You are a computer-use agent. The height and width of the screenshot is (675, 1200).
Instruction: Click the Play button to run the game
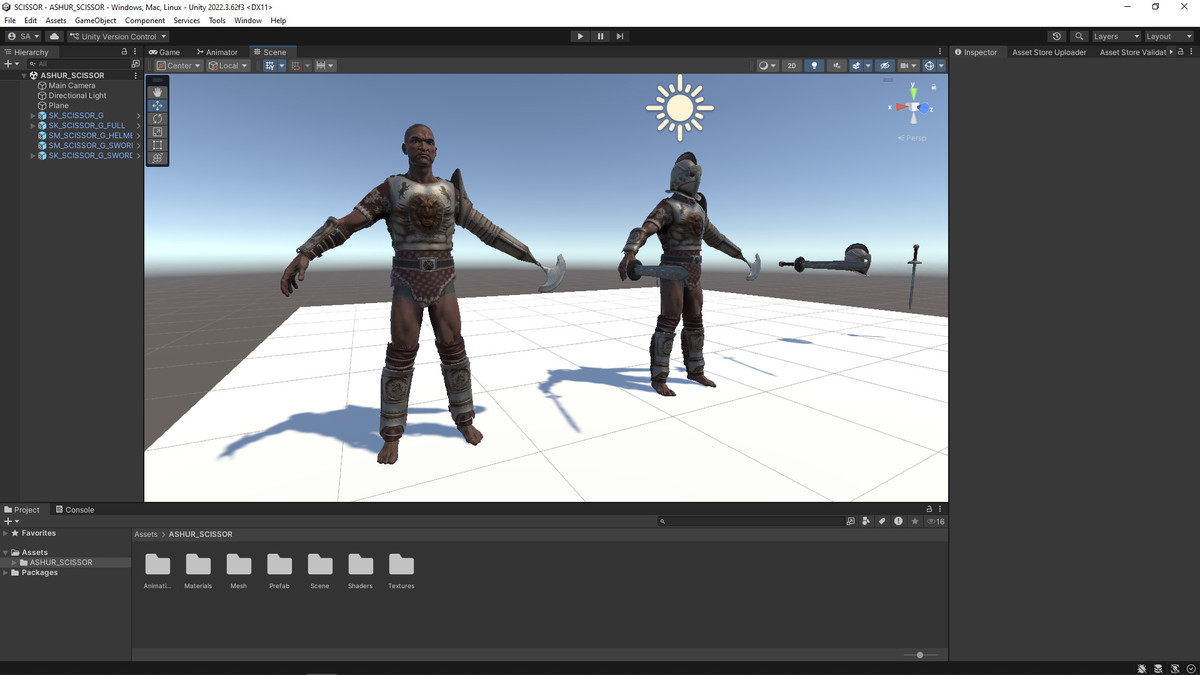click(580, 36)
